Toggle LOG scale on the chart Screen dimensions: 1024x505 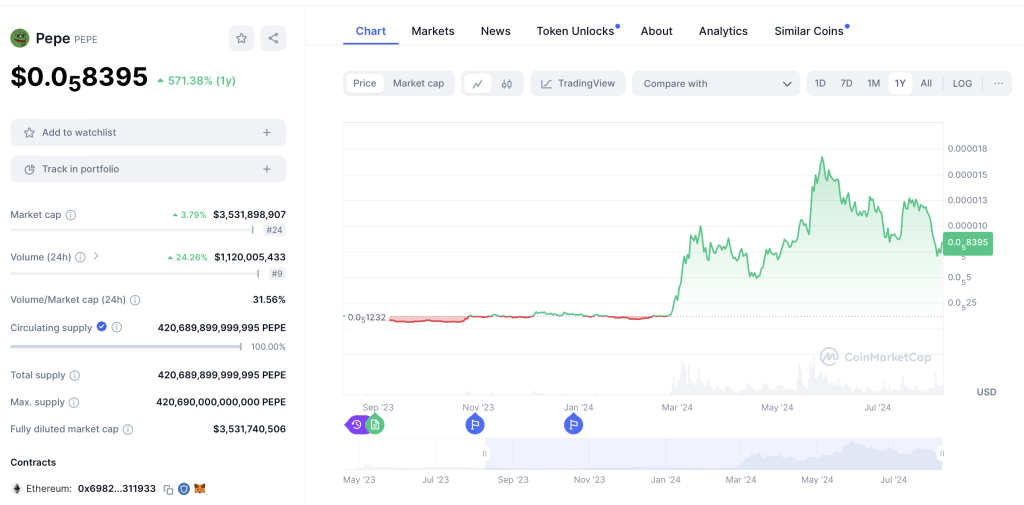[962, 84]
